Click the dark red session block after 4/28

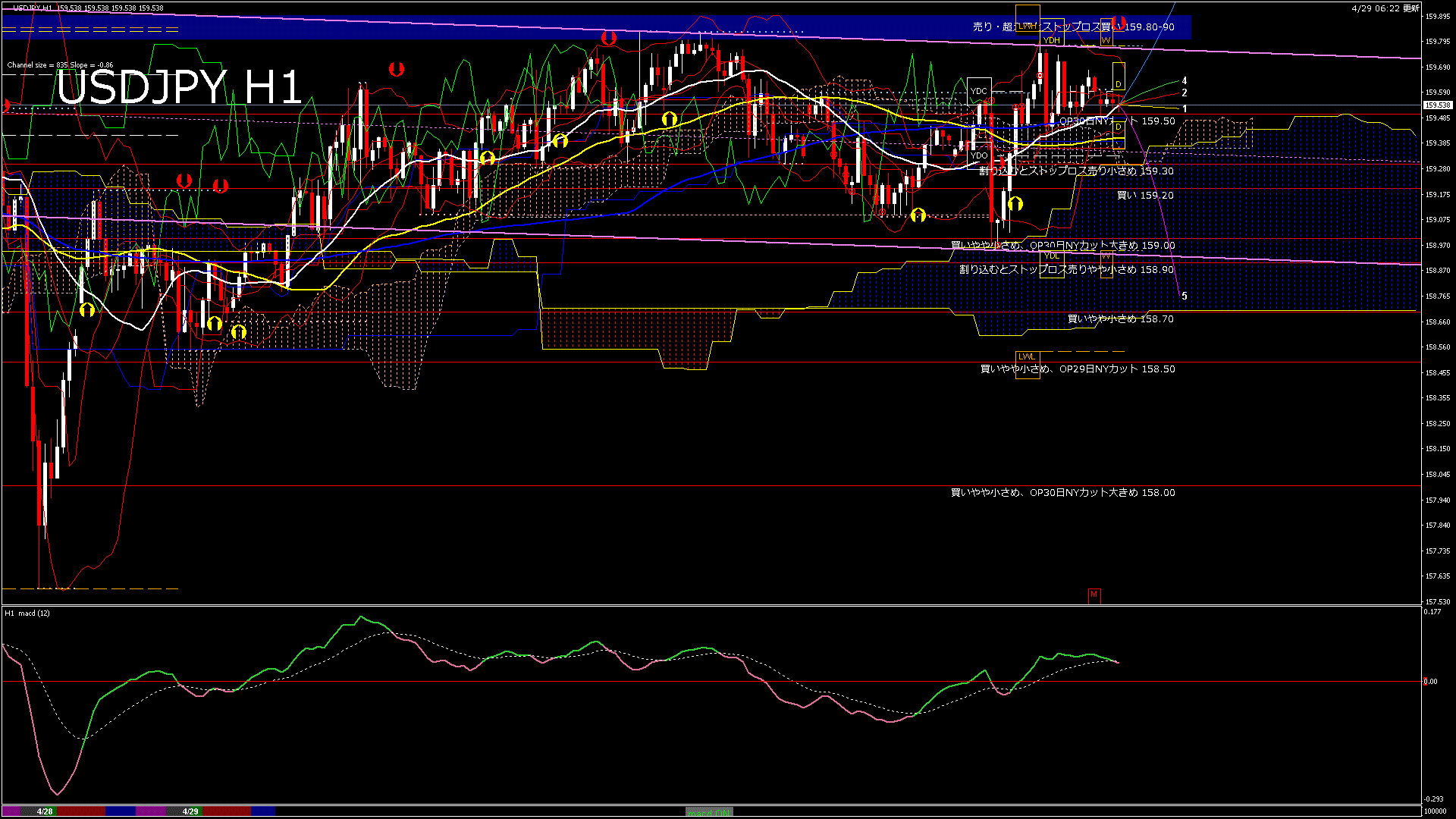point(81,811)
